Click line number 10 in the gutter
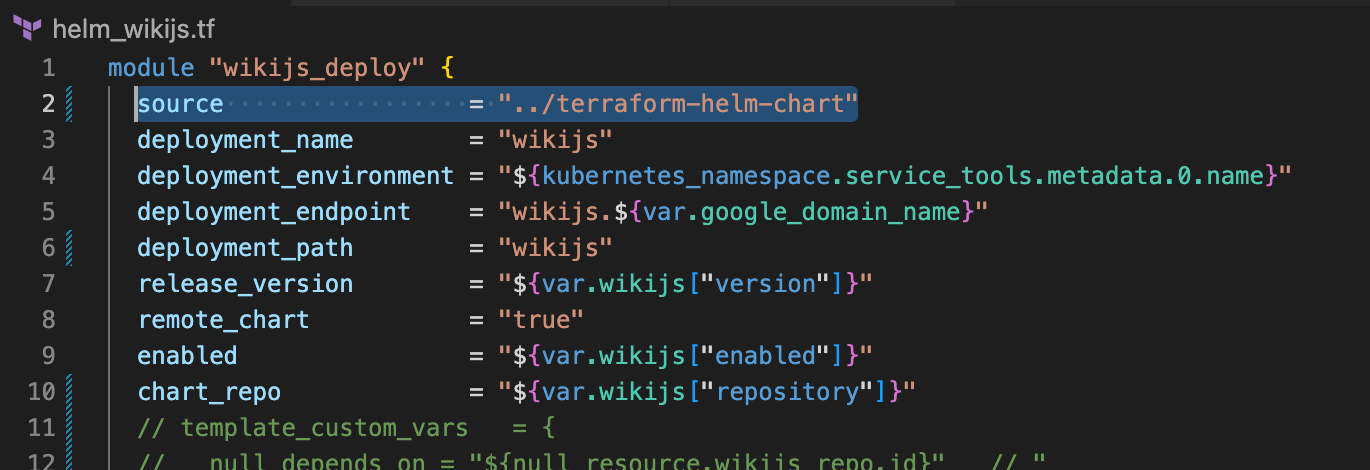The image size is (1370, 470). (42, 392)
